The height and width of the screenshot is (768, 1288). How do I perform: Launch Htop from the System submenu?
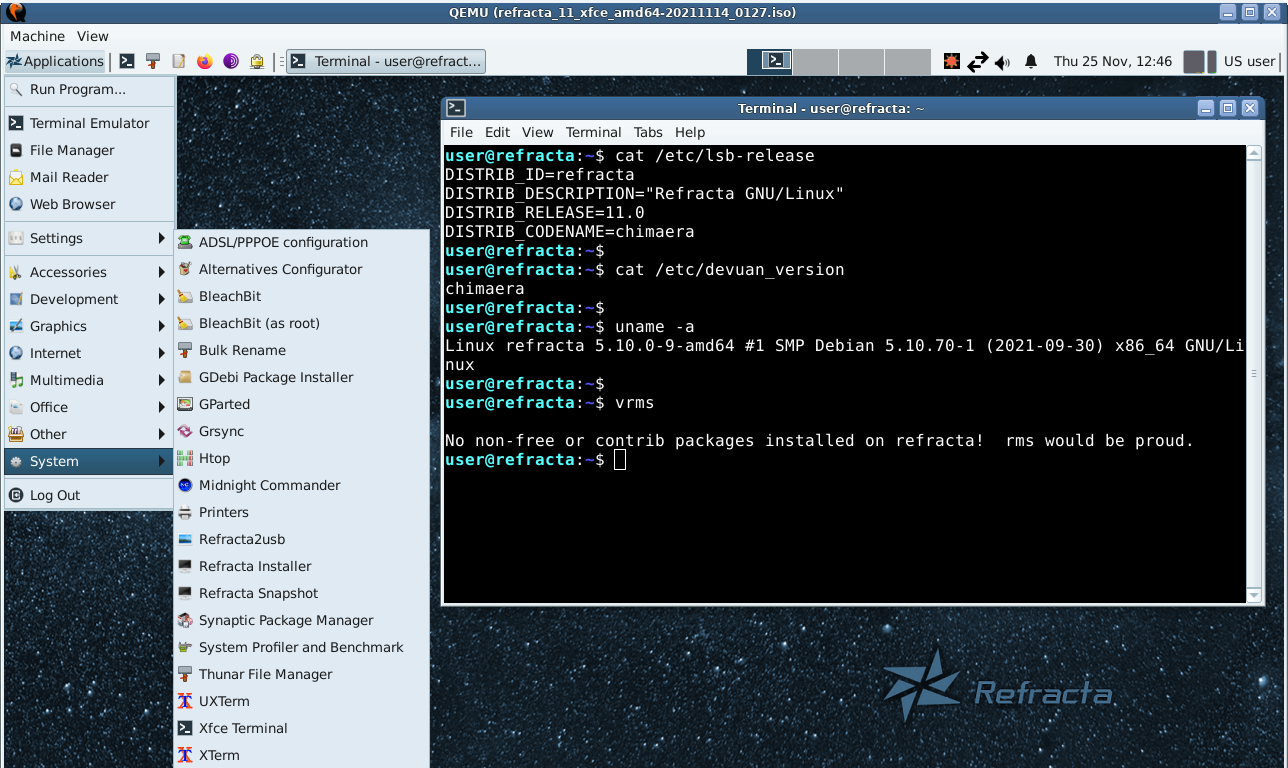[x=302, y=458]
